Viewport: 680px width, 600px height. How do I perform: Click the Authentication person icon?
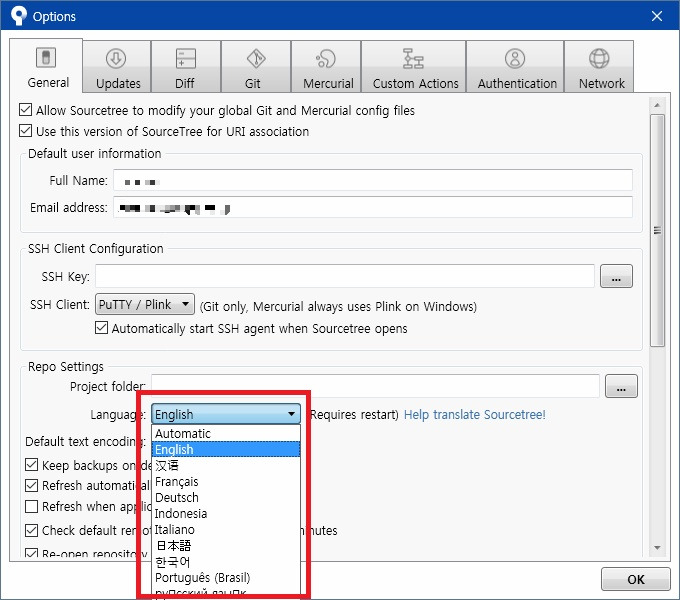pyautogui.click(x=515, y=59)
